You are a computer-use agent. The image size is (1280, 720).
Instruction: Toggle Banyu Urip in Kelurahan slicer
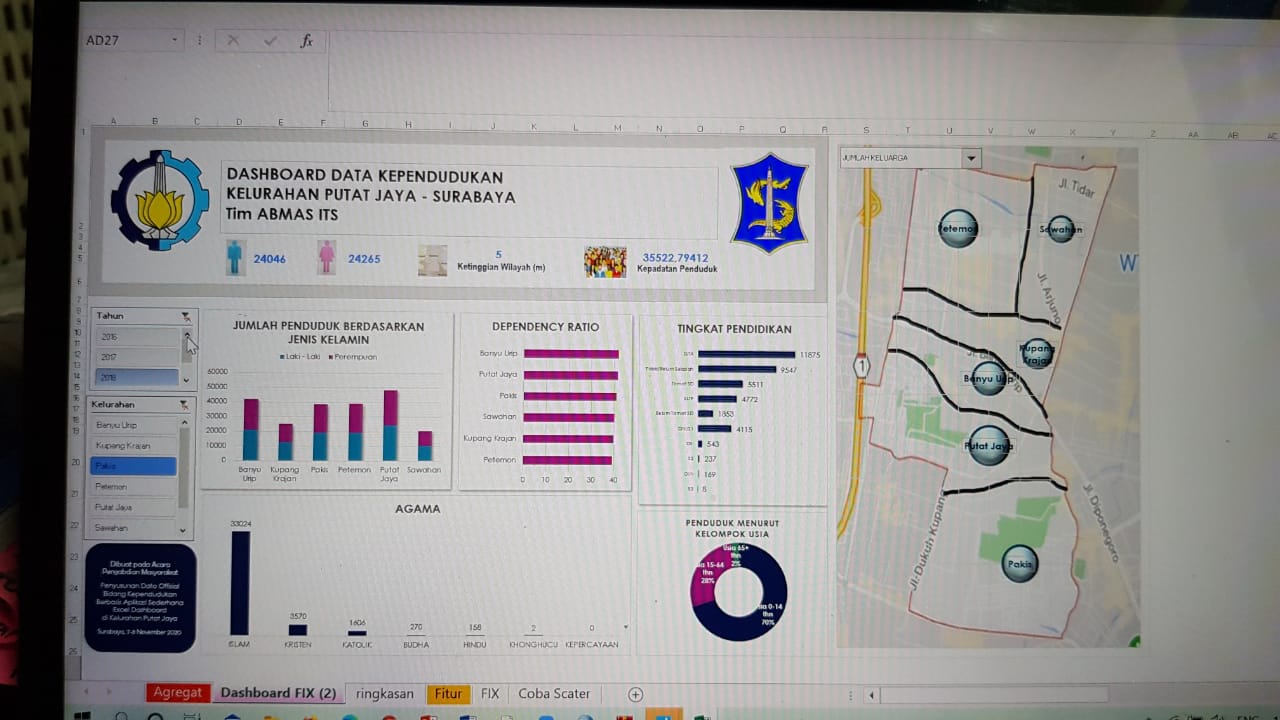[133, 425]
